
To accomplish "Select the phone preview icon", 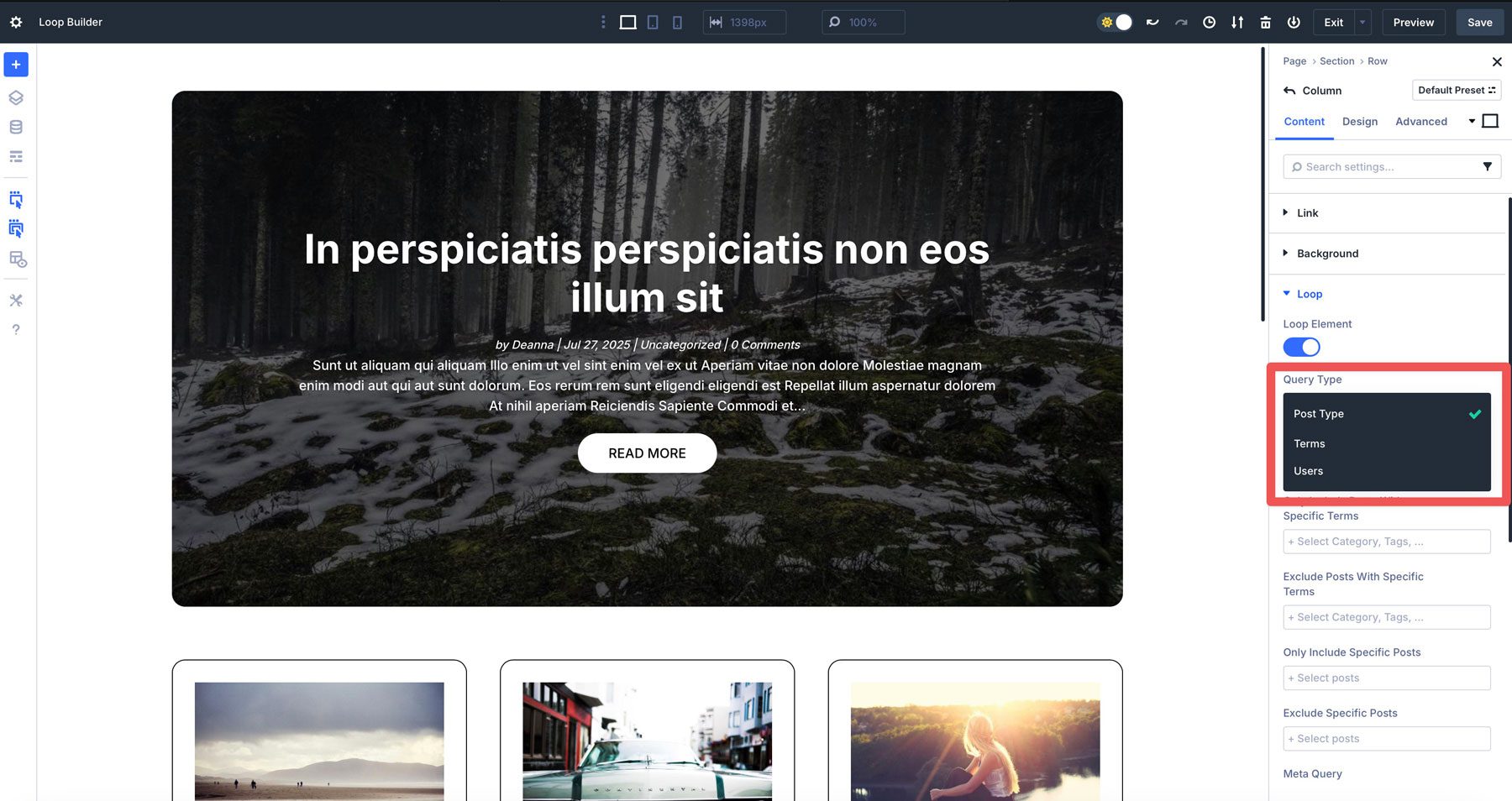I will point(677,22).
